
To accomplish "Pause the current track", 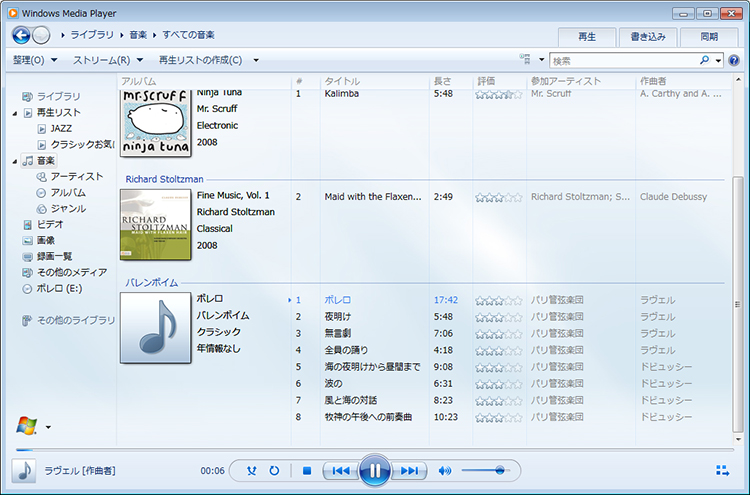I will click(375, 471).
